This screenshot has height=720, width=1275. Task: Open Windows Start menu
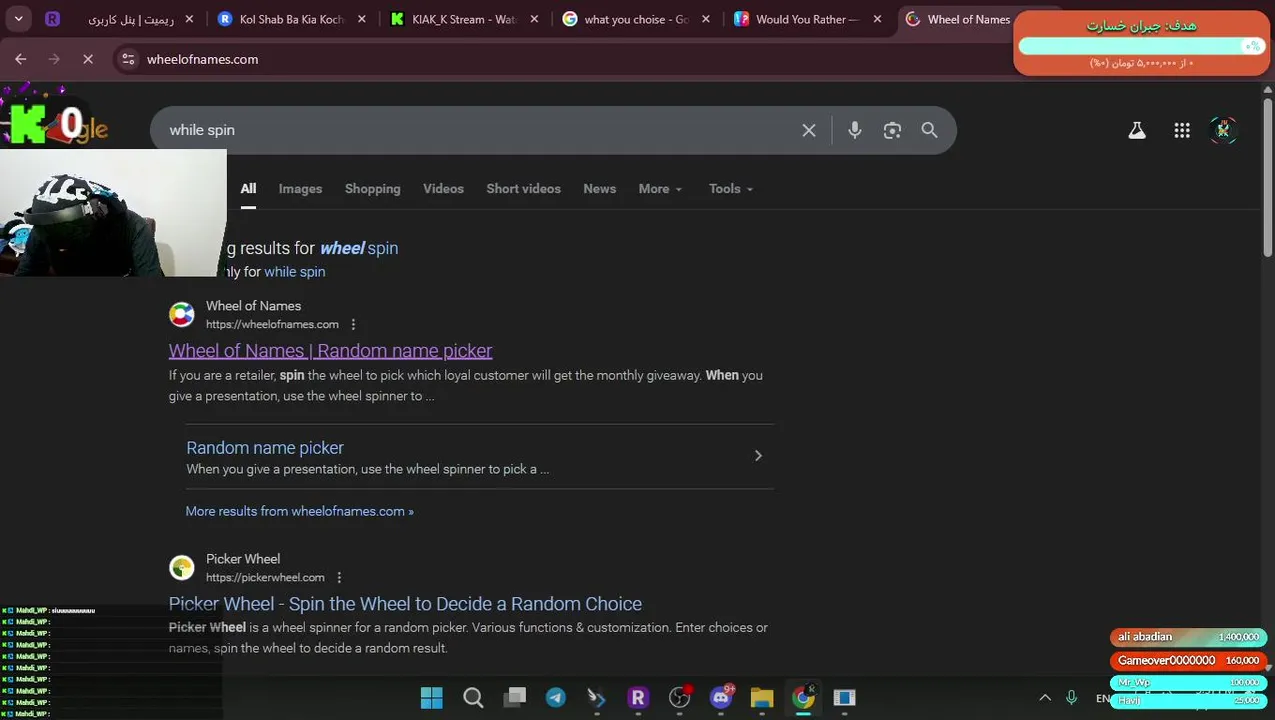point(431,698)
